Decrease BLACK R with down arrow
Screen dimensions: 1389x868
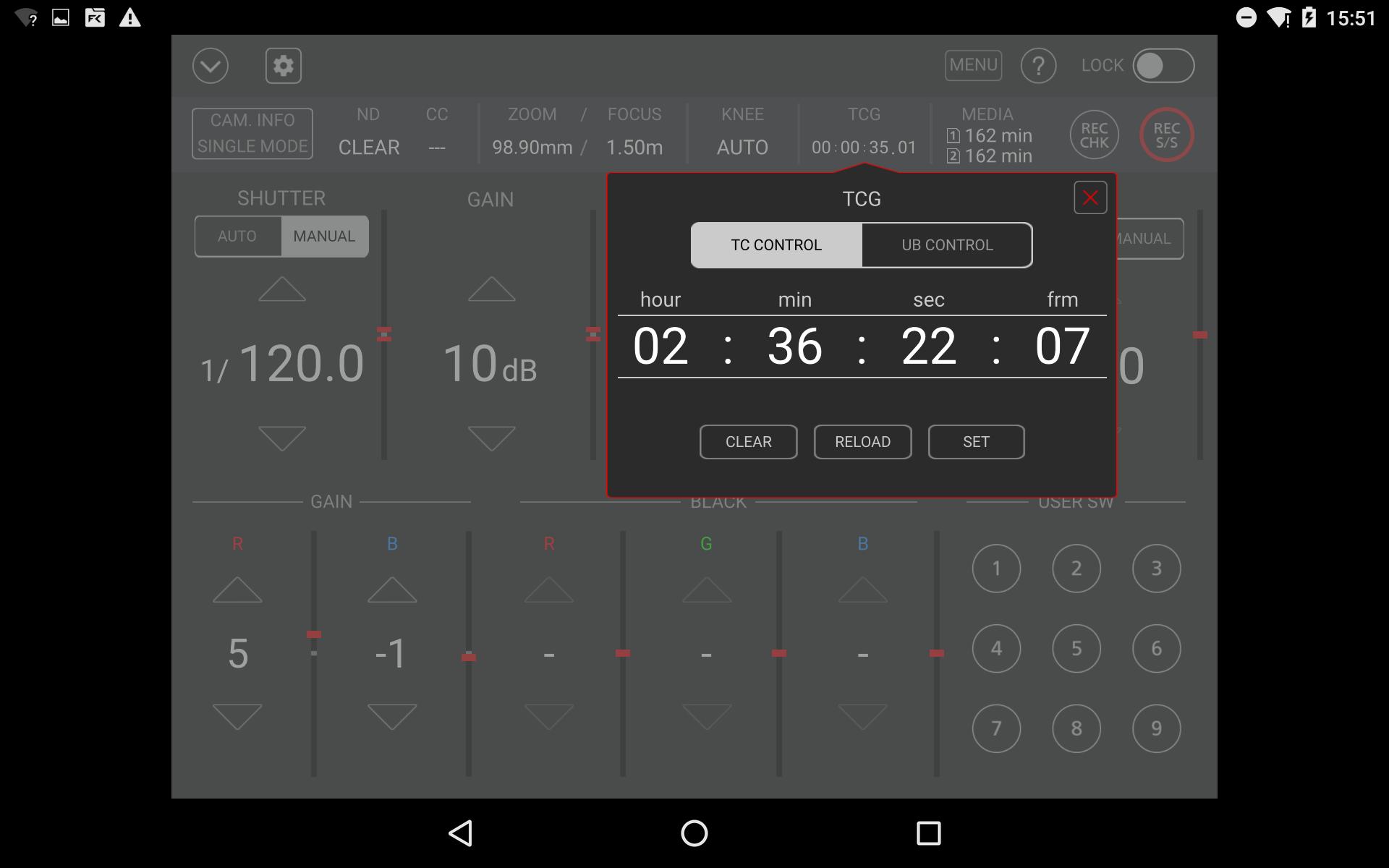pyautogui.click(x=549, y=717)
